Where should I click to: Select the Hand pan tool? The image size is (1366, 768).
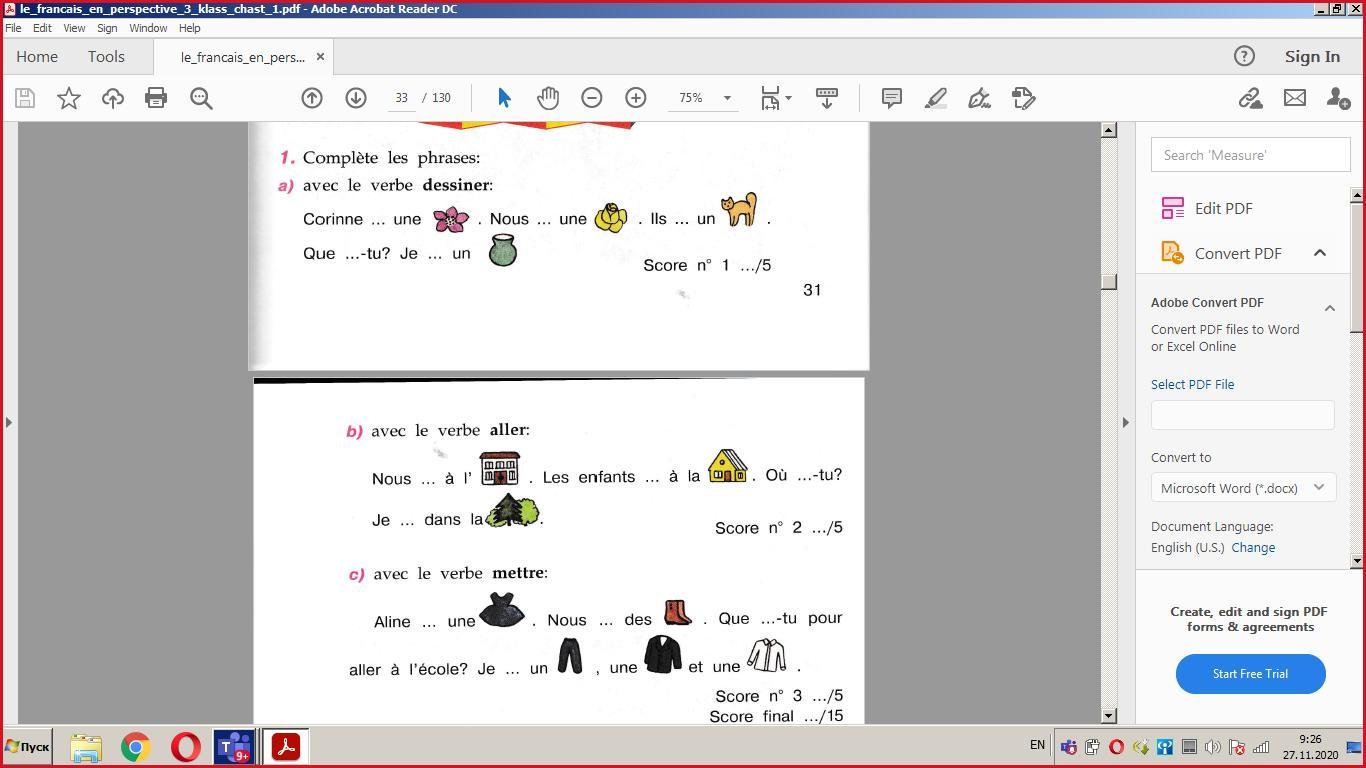(548, 98)
